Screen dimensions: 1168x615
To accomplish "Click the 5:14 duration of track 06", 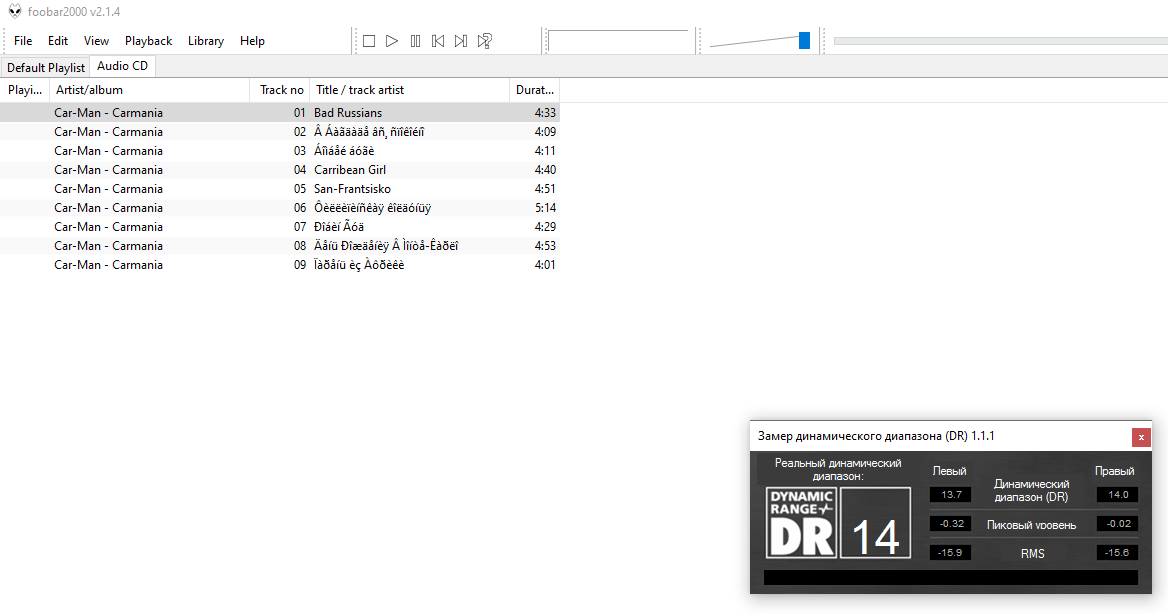I will coord(545,208).
